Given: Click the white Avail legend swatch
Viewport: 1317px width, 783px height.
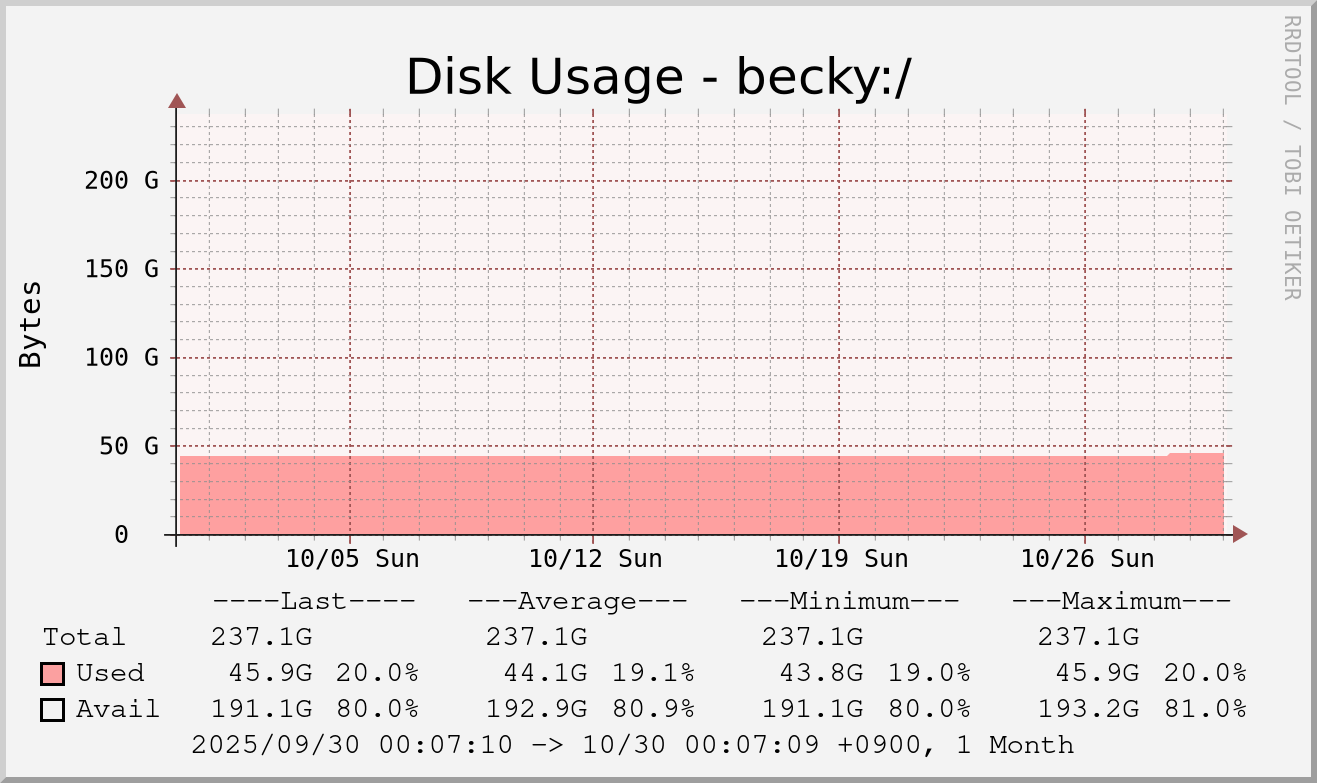Looking at the screenshot, I should (53, 710).
